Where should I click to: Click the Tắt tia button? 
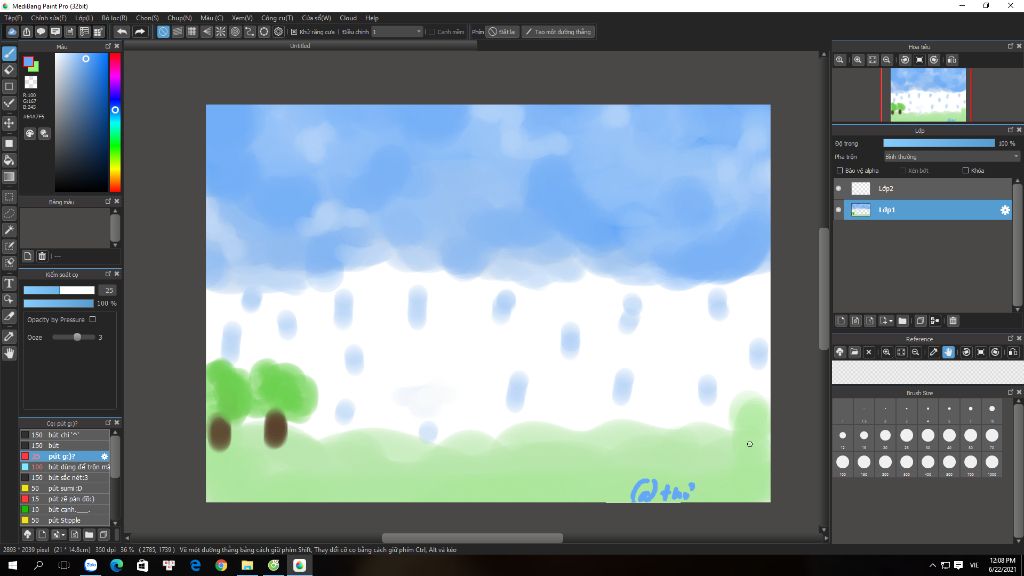(502, 31)
